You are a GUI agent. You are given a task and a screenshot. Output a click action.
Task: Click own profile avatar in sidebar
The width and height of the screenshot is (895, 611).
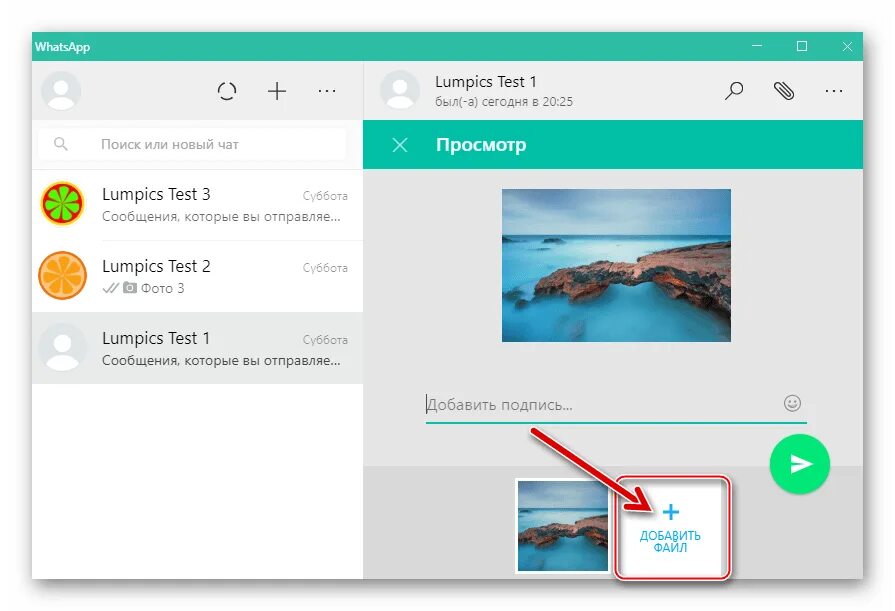coord(61,90)
